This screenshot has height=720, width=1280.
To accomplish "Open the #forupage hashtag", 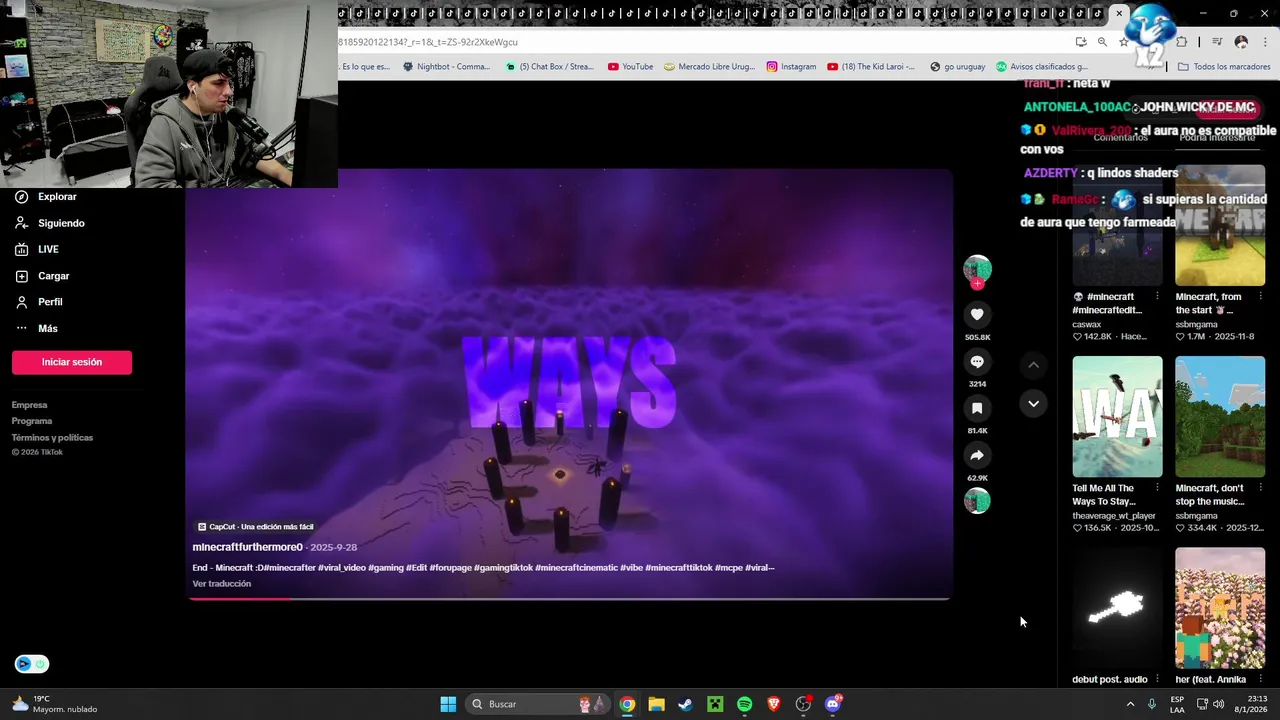I will (x=450, y=568).
